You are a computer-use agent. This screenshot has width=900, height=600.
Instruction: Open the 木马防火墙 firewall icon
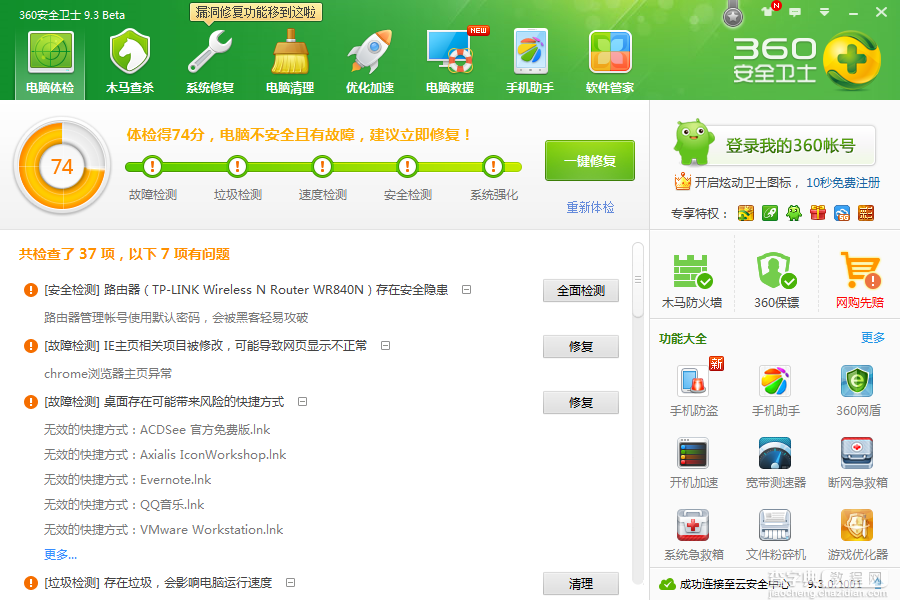tap(692, 281)
